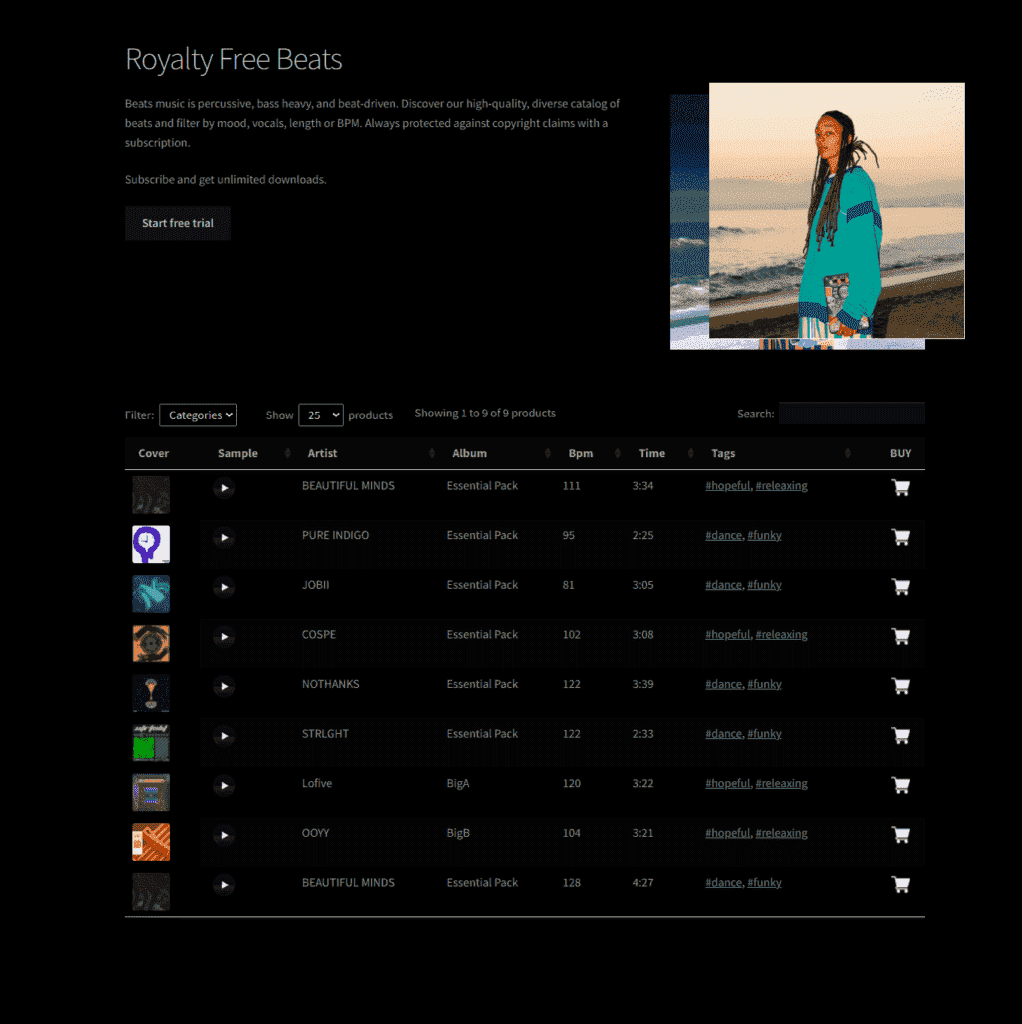1022x1024 pixels.
Task: Add NOTHANKS beat to cart
Action: (900, 686)
